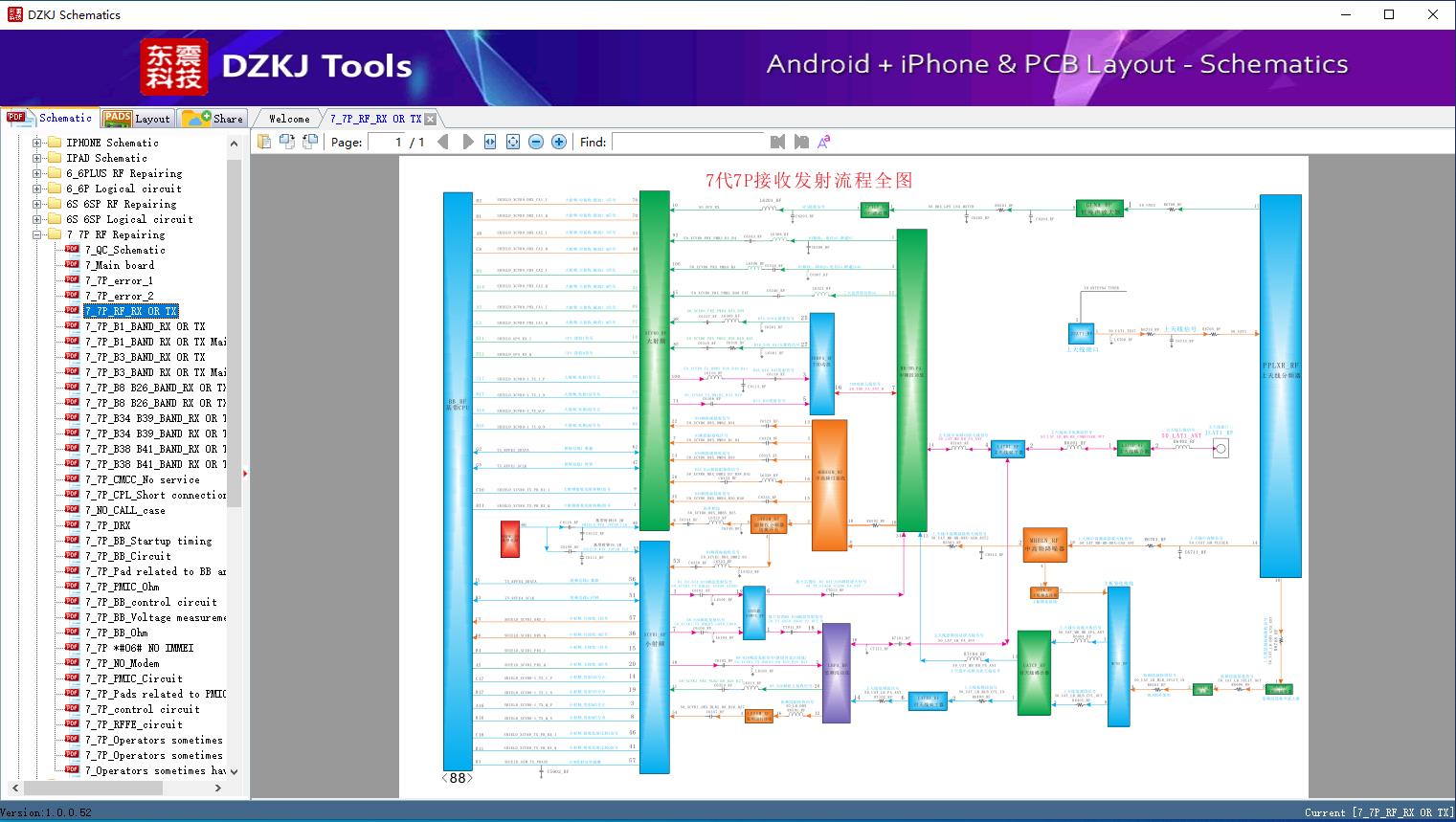Screen dimensions: 1456x822
Task: Open 7_7P_BB_Startup timing in the tree
Action: [148, 541]
